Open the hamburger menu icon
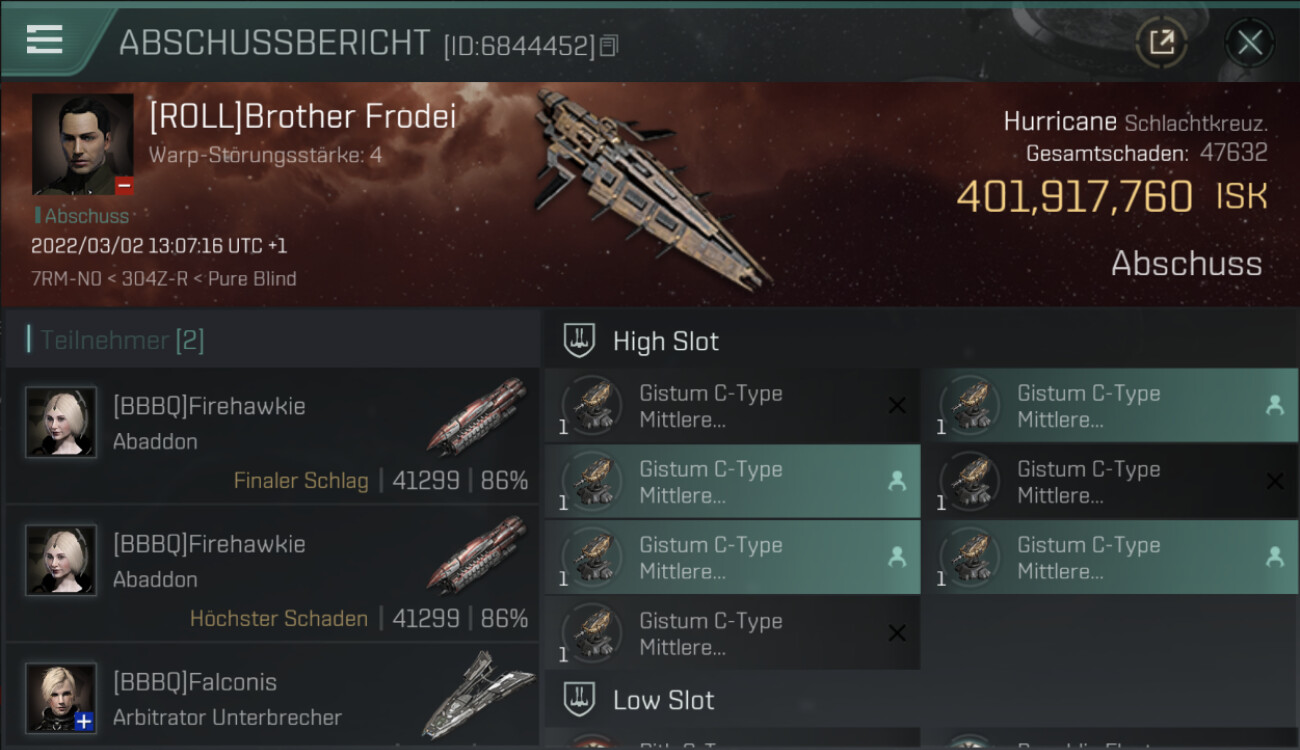Viewport: 1300px width, 750px height. click(x=45, y=39)
